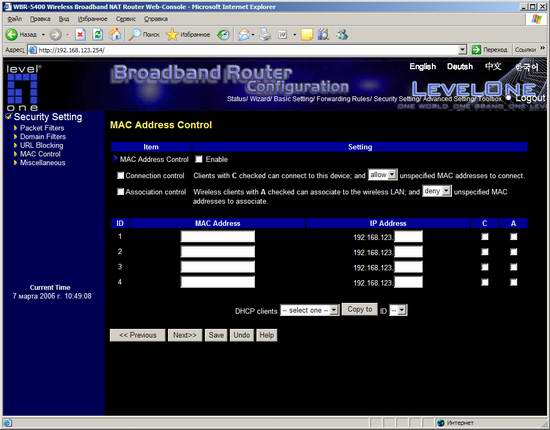Open the deny dropdown for association control
Screen dimensions: 550x430
point(436,191)
